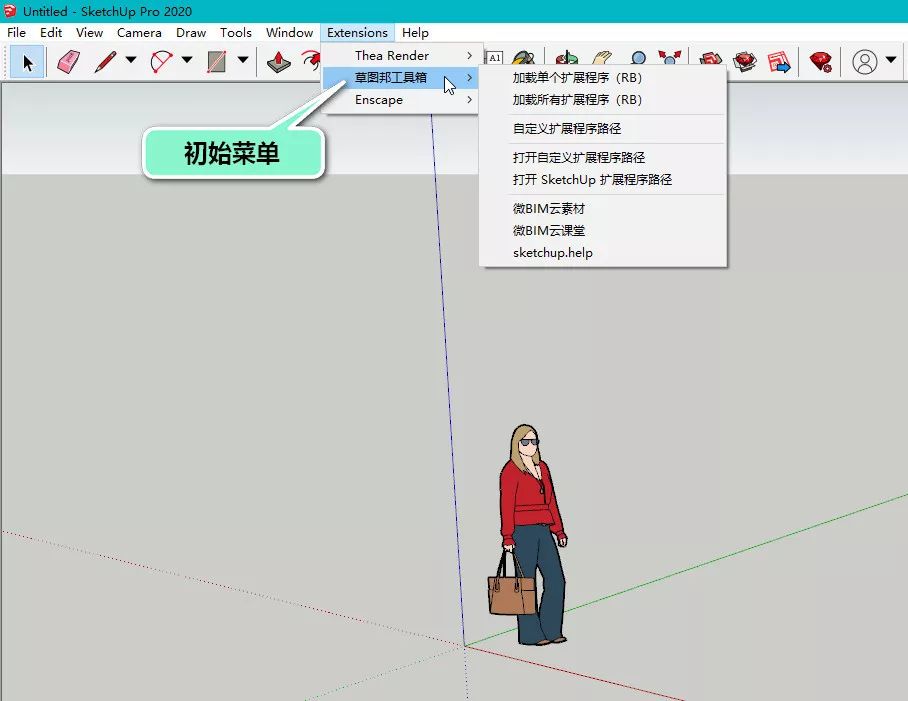Expand the Arc tool dropdown arrow
This screenshot has width=908, height=701.
(186, 60)
